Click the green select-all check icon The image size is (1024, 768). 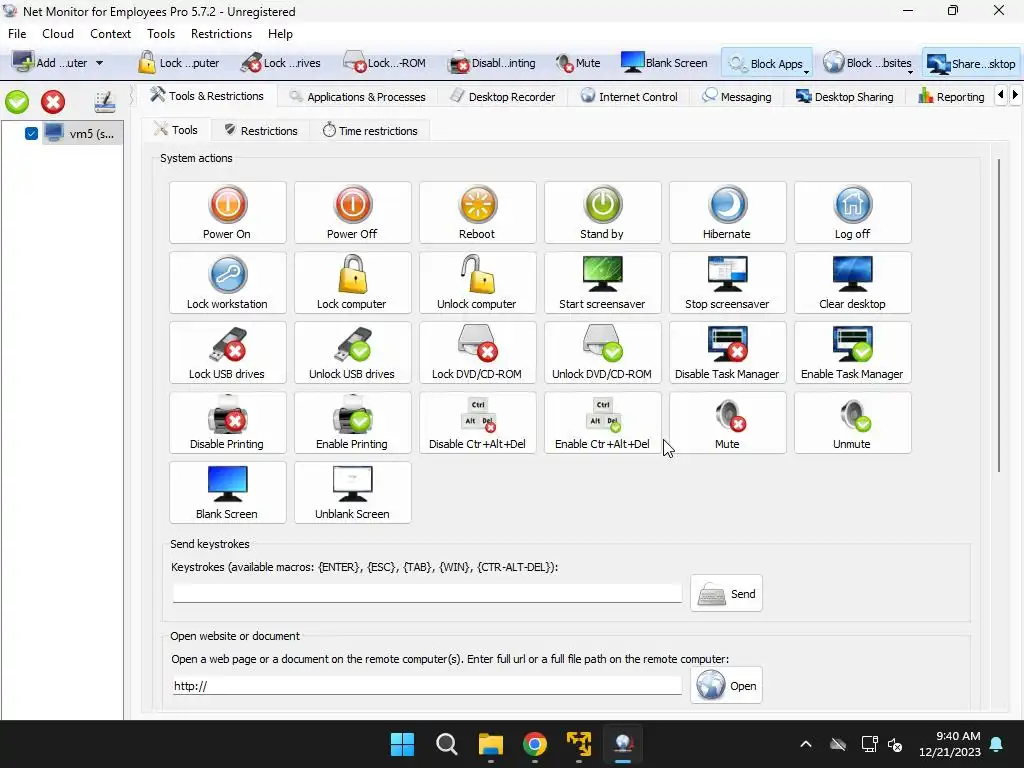[x=18, y=102]
